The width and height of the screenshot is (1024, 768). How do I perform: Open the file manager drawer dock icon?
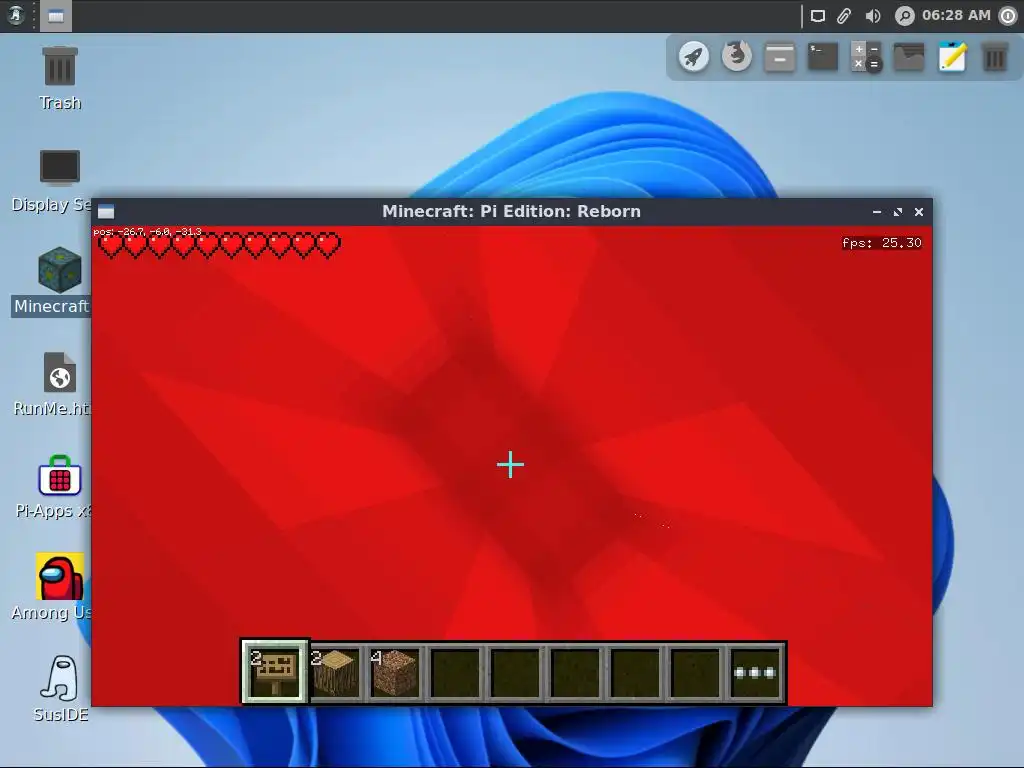tap(780, 57)
